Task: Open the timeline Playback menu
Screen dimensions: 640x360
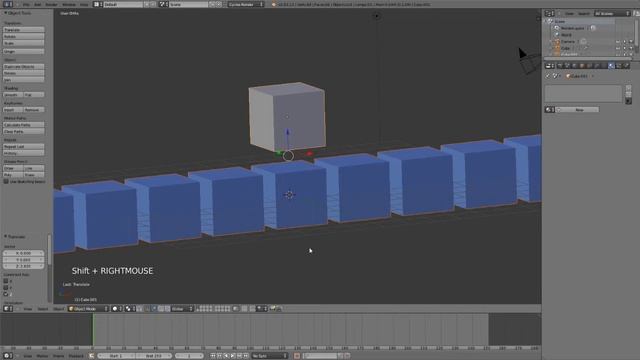Action: [76, 356]
